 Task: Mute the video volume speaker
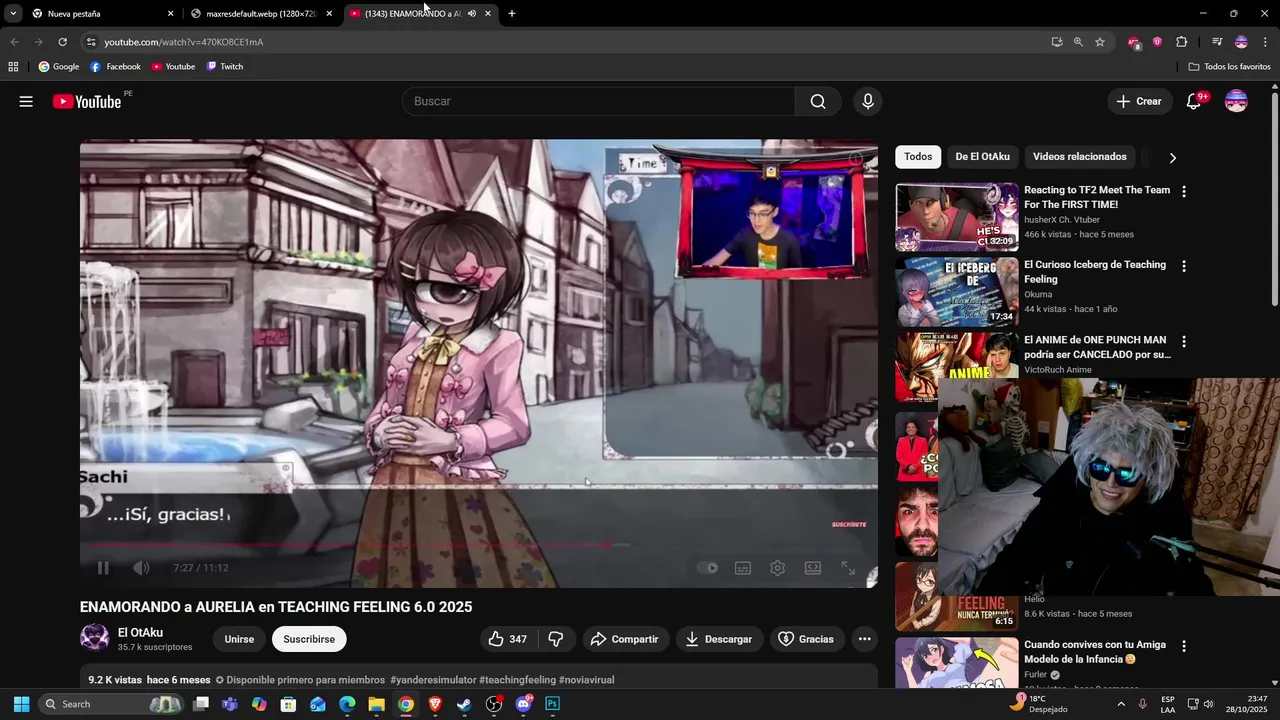click(x=141, y=568)
